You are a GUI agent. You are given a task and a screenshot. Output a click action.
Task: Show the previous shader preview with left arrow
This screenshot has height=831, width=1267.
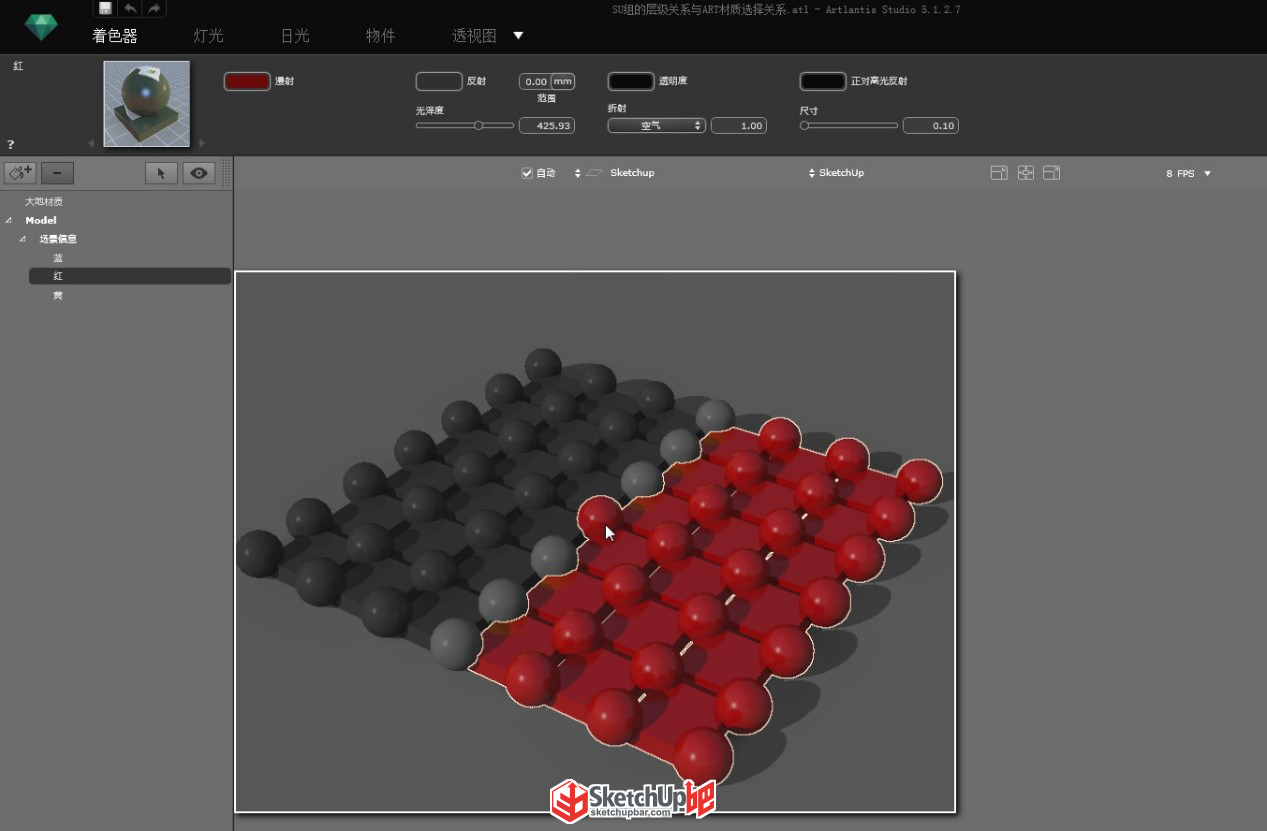point(91,143)
